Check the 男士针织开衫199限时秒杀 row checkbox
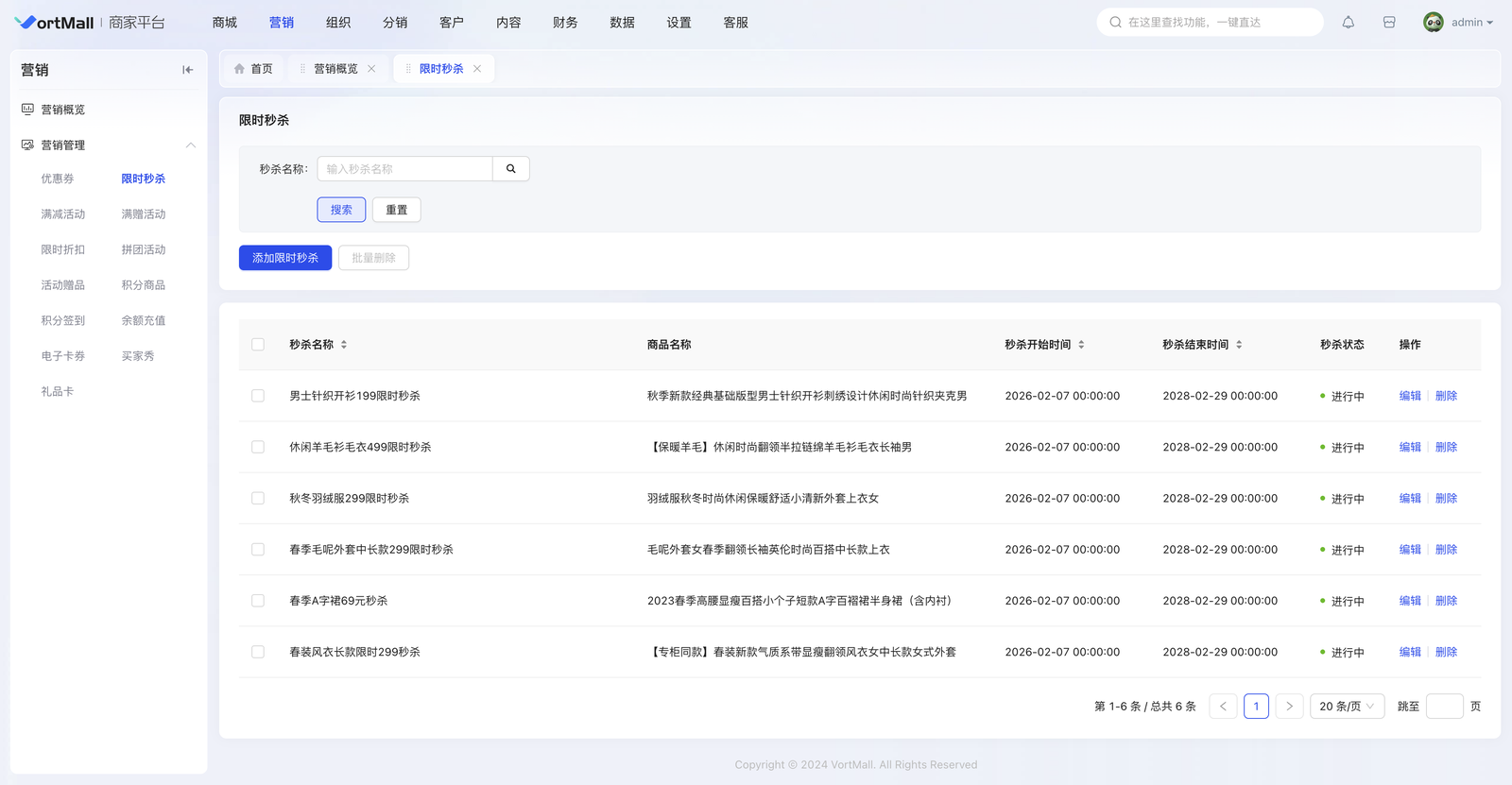 pyautogui.click(x=258, y=396)
